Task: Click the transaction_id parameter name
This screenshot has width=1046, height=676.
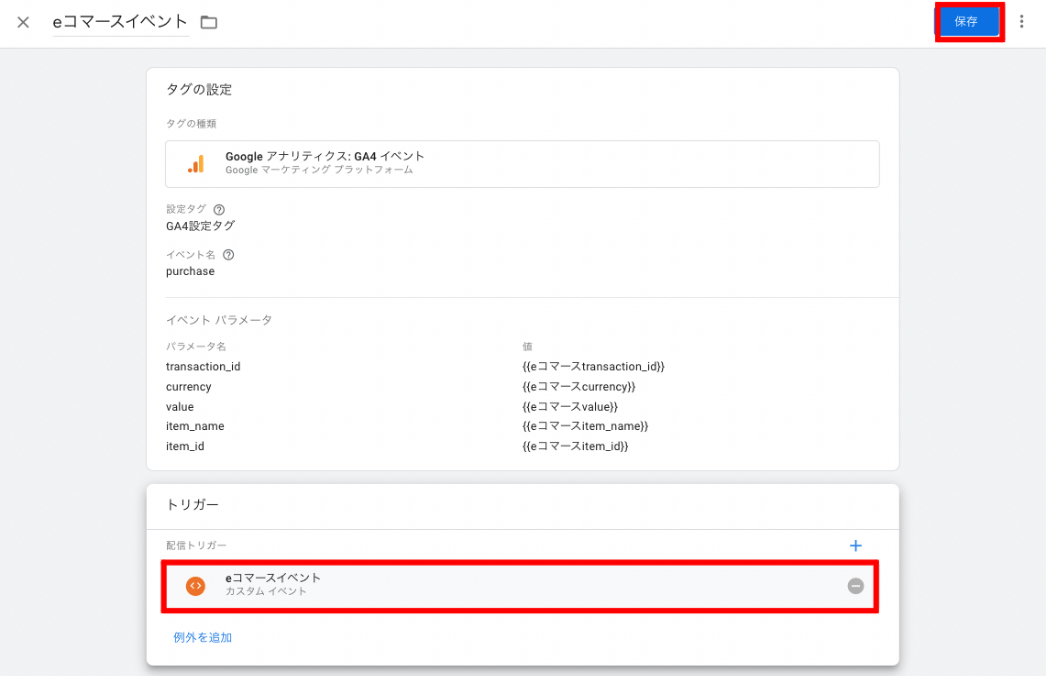Action: 203,366
